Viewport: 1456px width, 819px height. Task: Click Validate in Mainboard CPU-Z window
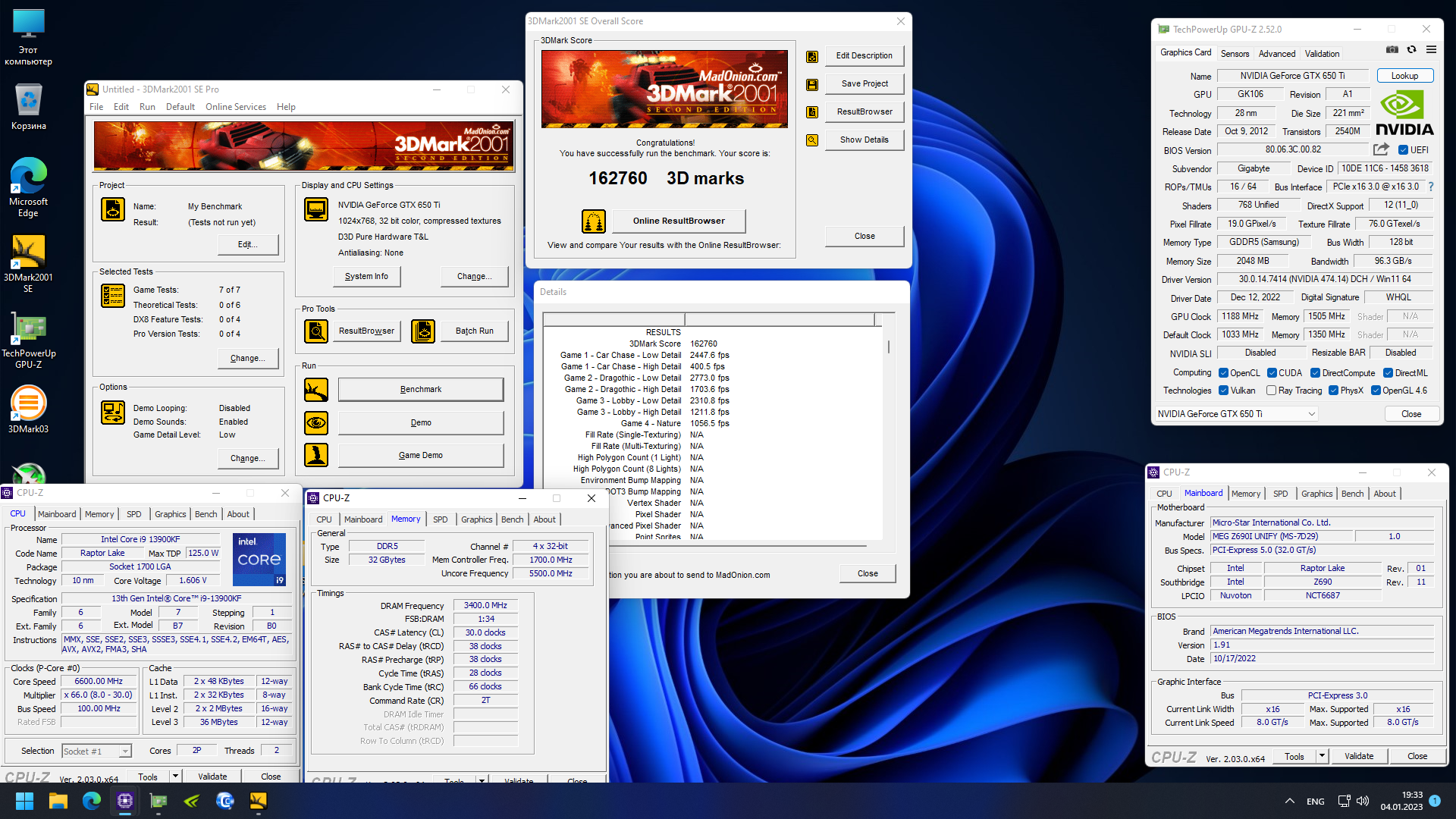click(x=1359, y=756)
